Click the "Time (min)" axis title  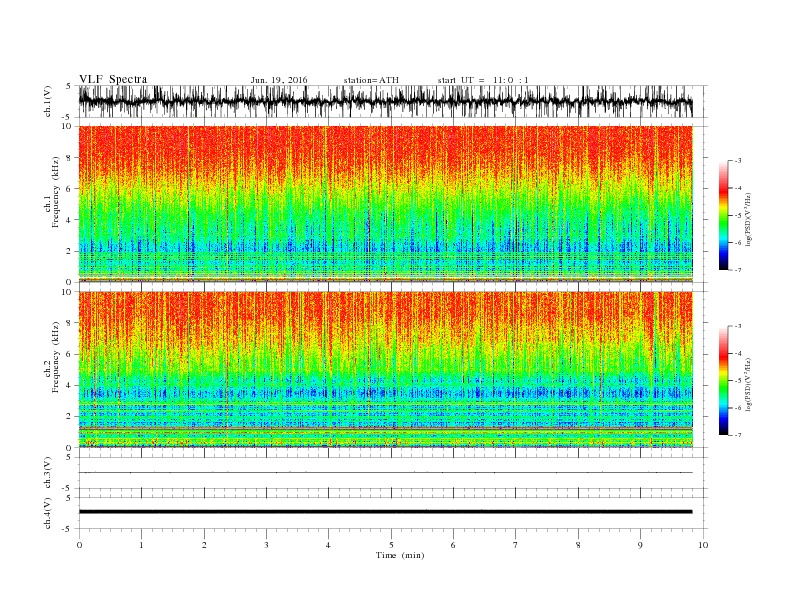400,555
